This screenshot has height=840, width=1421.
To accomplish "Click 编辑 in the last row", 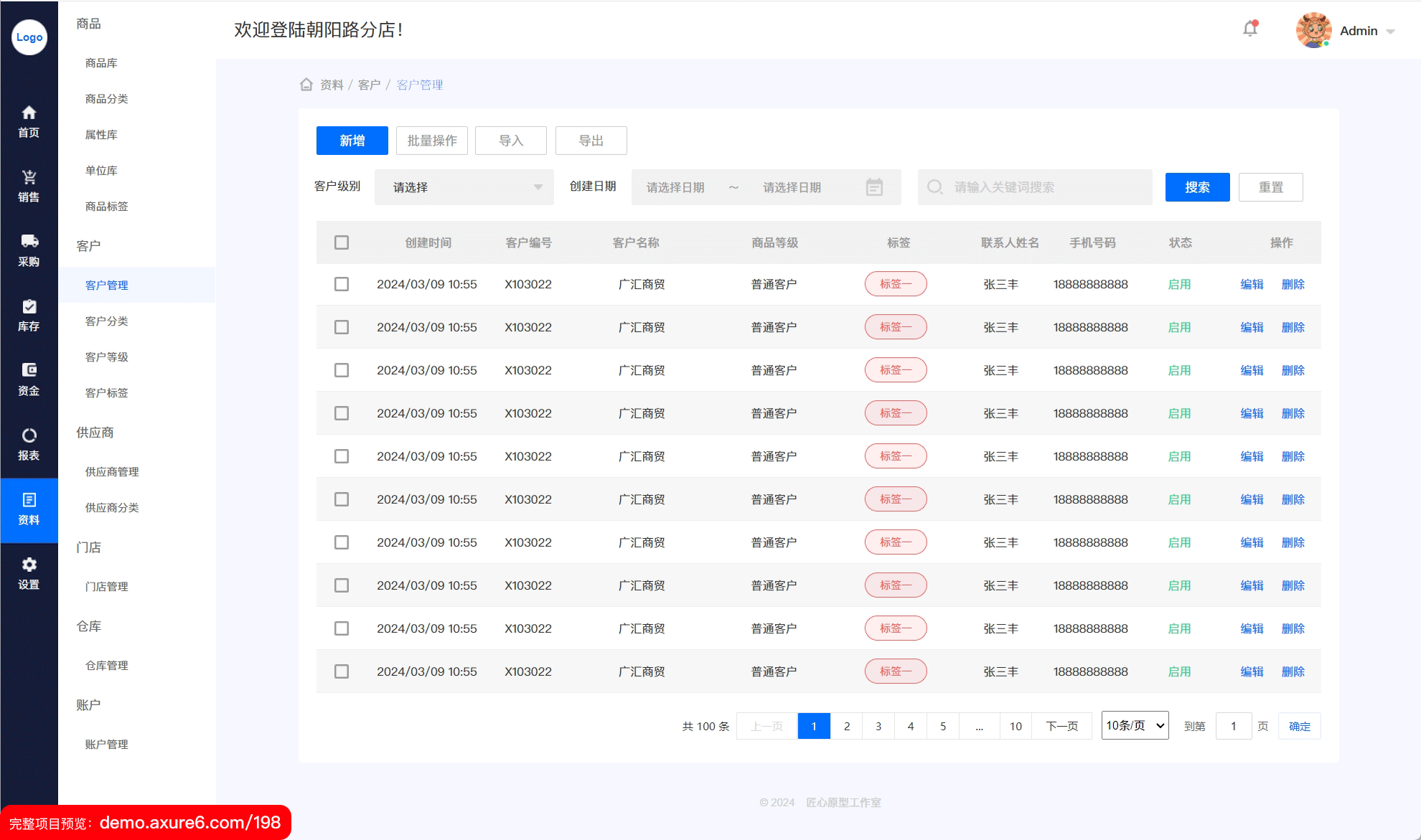I will [x=1252, y=671].
